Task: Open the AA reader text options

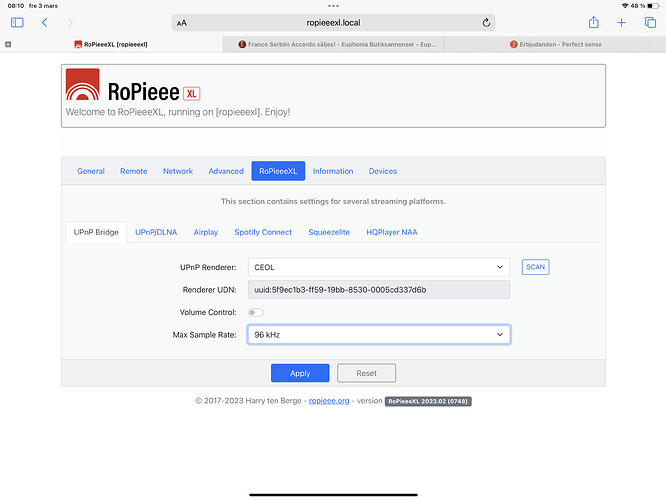Action: [x=182, y=23]
